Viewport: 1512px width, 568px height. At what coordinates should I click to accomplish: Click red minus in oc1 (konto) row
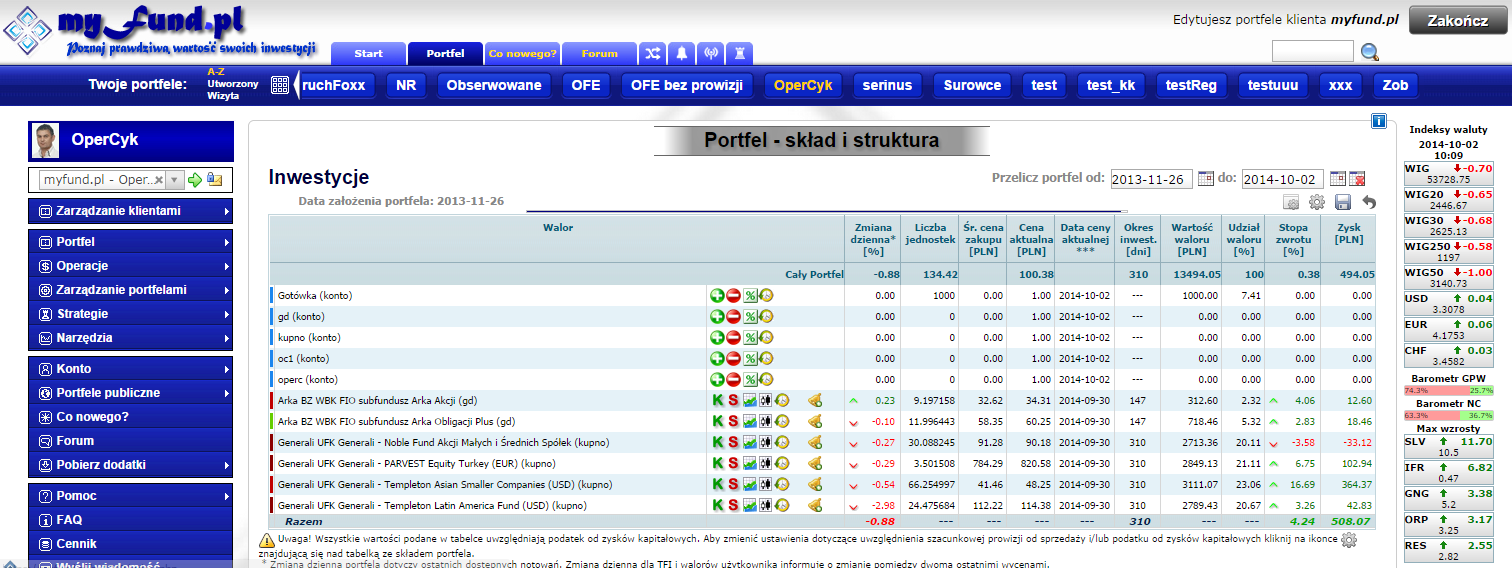[x=733, y=359]
